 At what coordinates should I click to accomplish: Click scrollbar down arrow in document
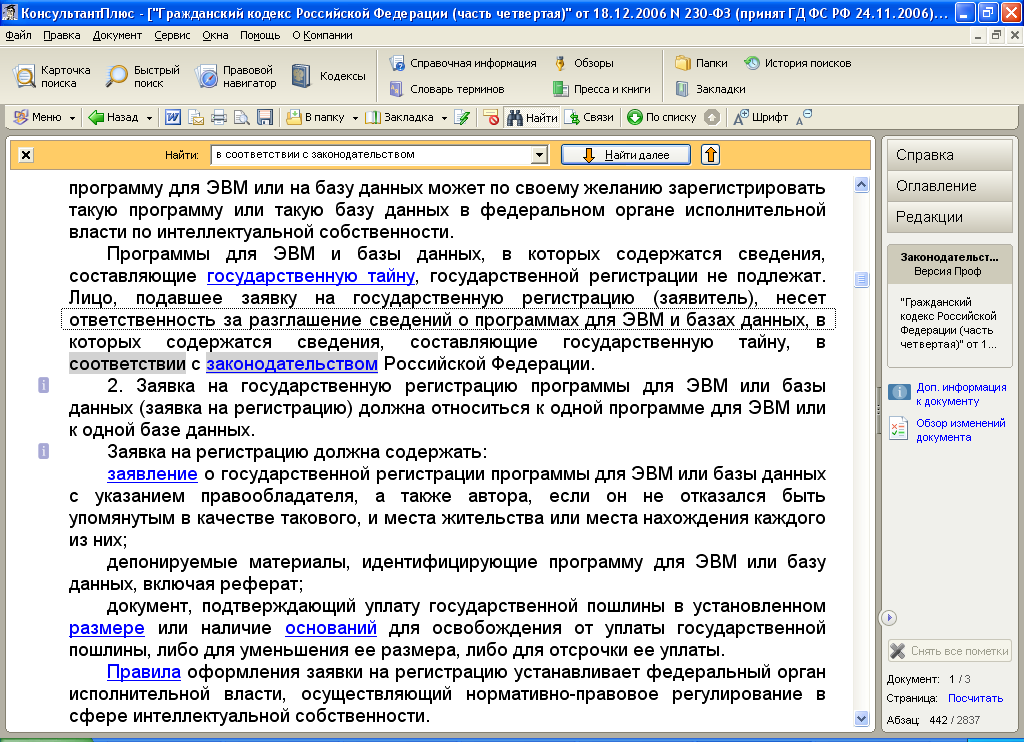coord(861,718)
